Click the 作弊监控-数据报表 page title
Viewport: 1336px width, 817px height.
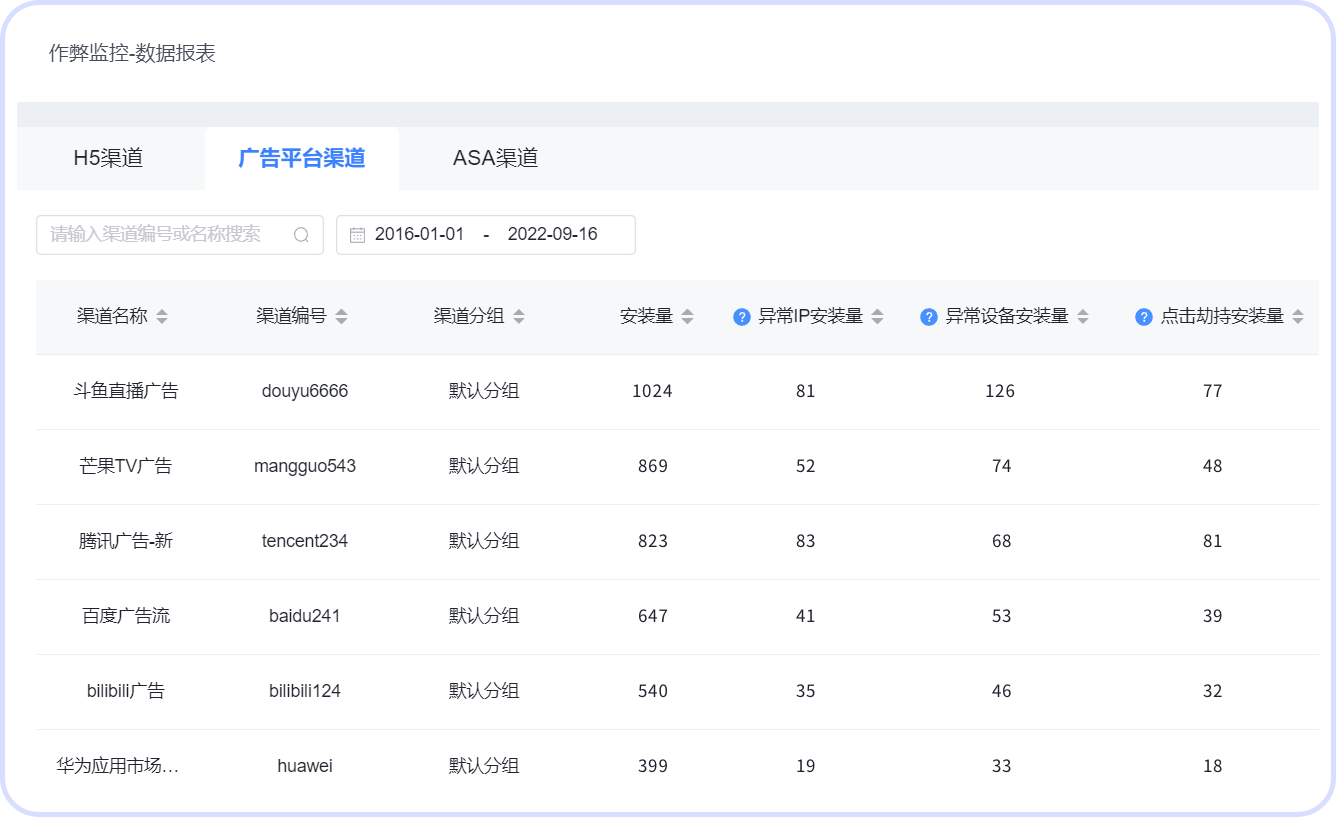coord(132,54)
